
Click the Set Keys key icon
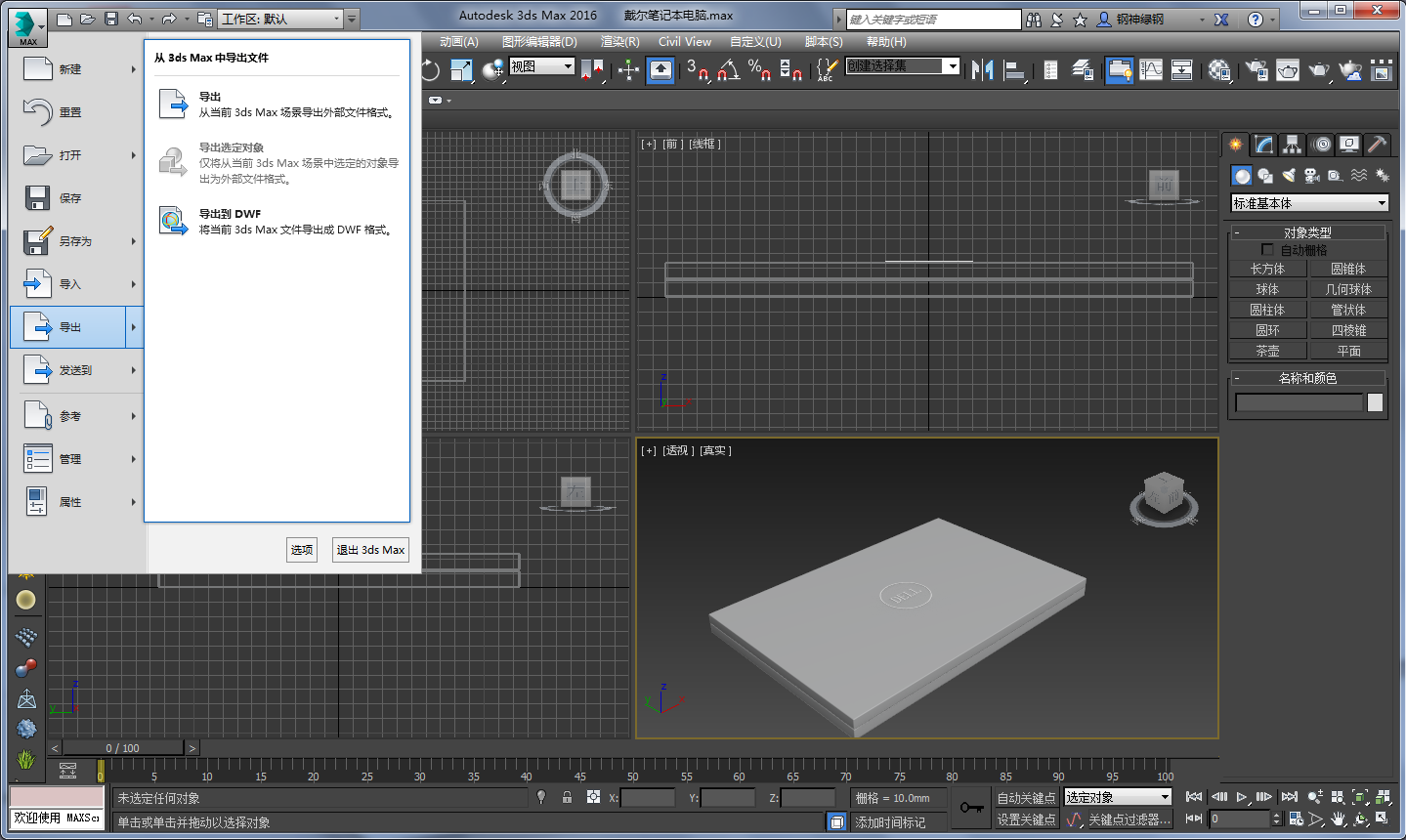point(972,808)
